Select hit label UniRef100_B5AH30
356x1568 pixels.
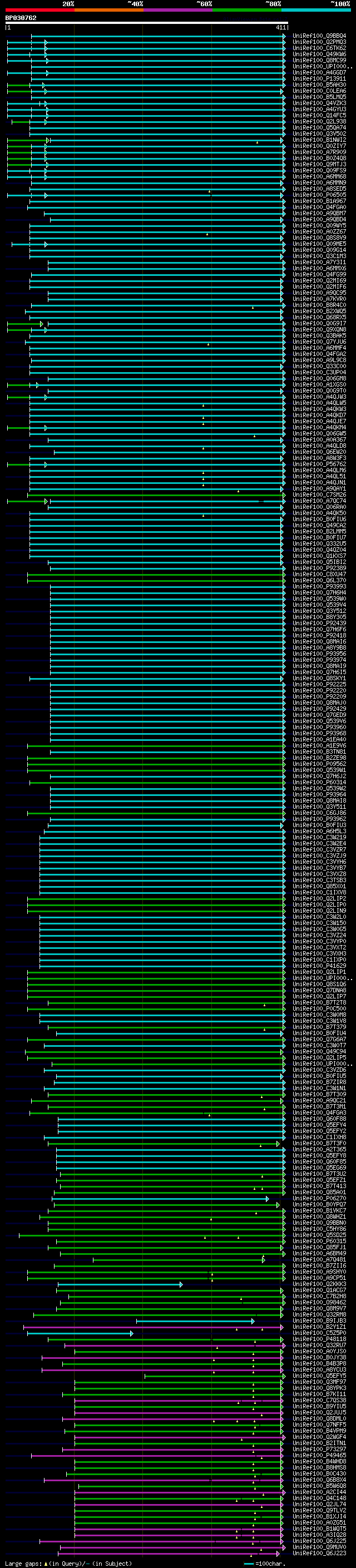pyautogui.click(x=319, y=85)
